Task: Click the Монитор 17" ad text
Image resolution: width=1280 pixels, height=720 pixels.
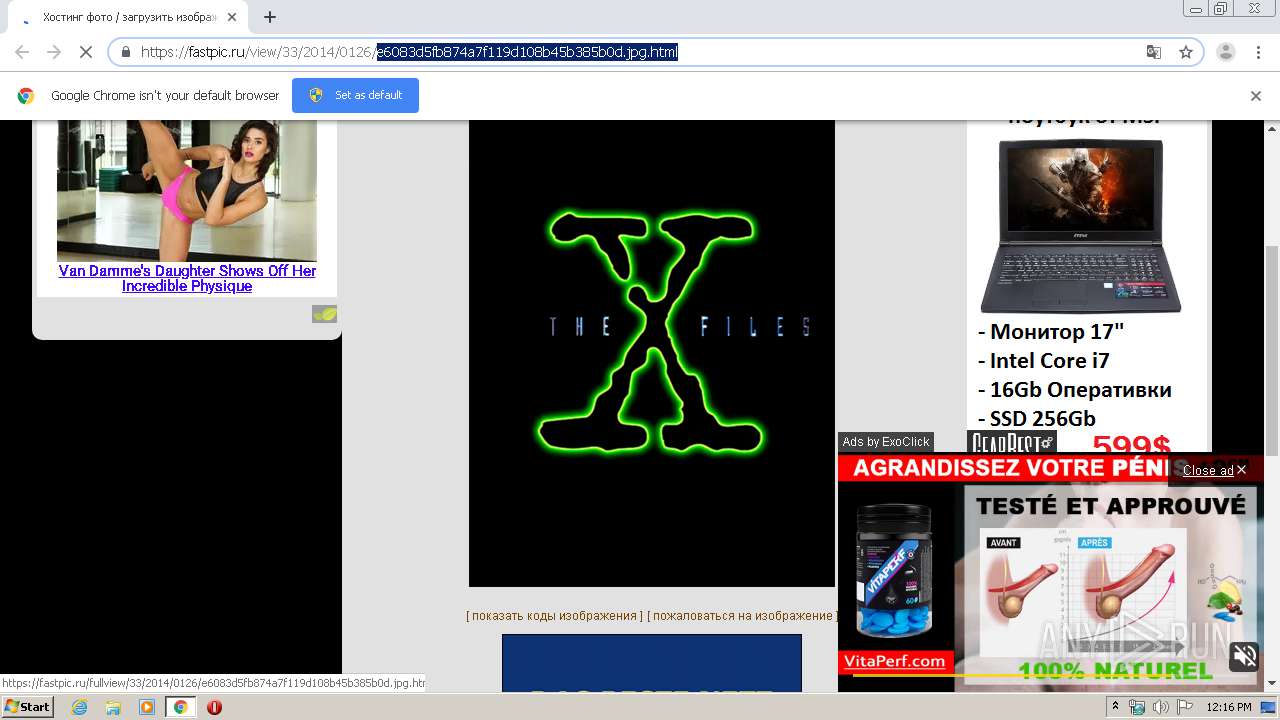Action: tap(1050, 332)
